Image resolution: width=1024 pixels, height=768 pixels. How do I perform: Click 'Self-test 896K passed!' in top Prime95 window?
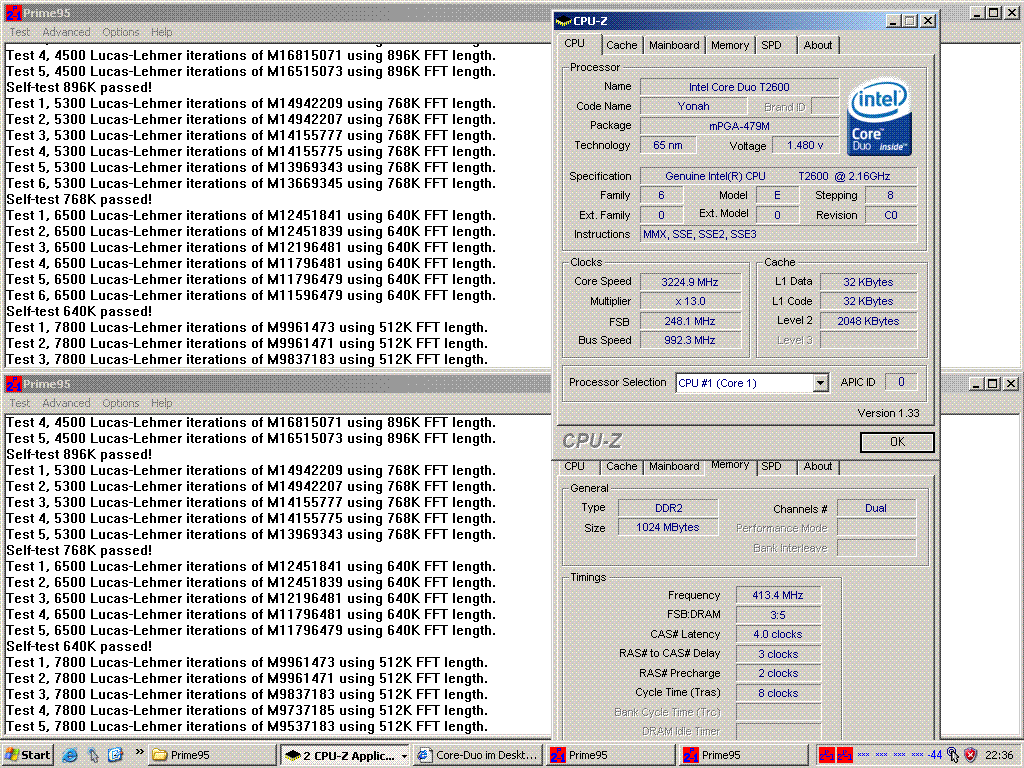point(78,88)
